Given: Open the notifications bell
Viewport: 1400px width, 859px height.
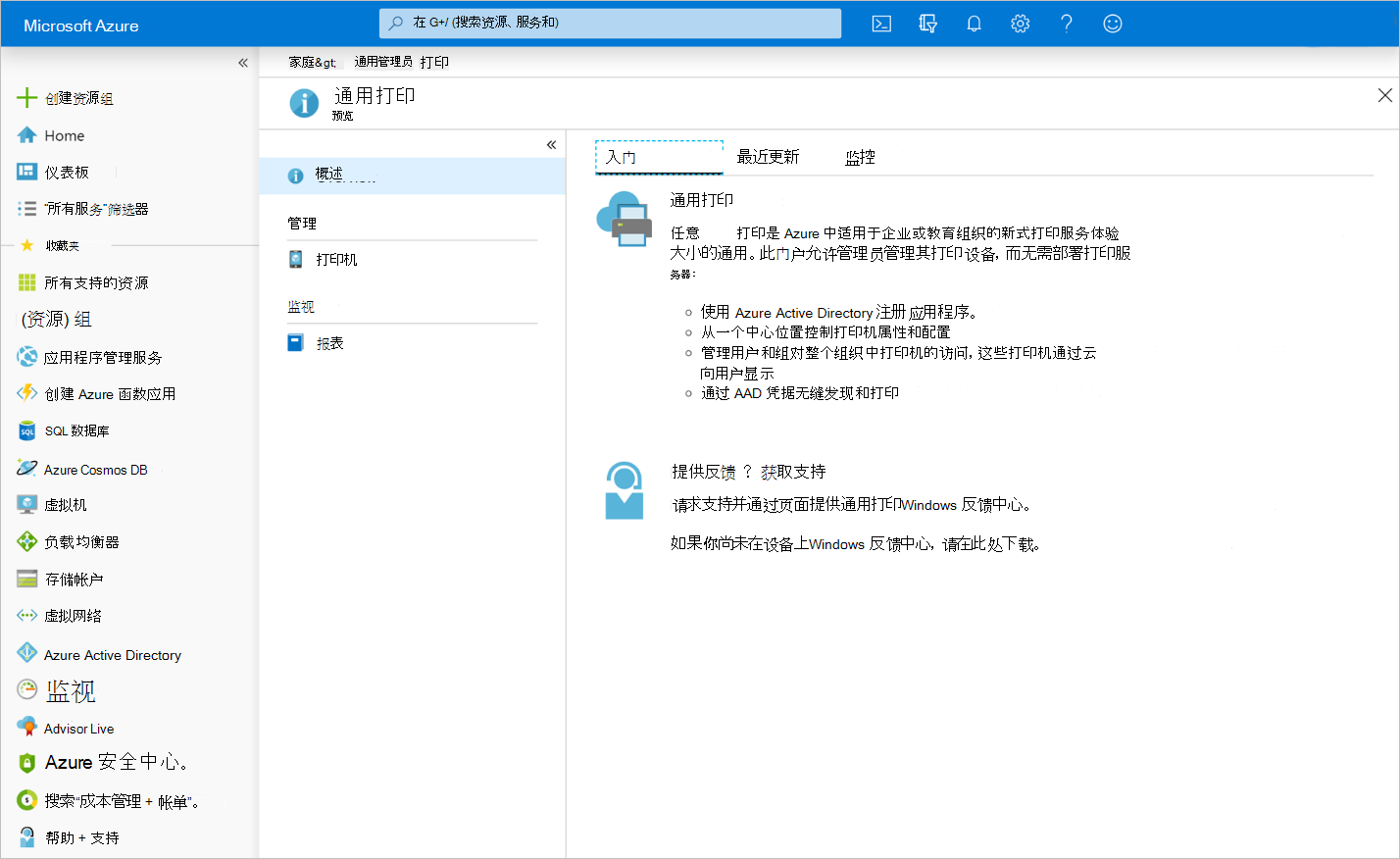Looking at the screenshot, I should click(974, 24).
